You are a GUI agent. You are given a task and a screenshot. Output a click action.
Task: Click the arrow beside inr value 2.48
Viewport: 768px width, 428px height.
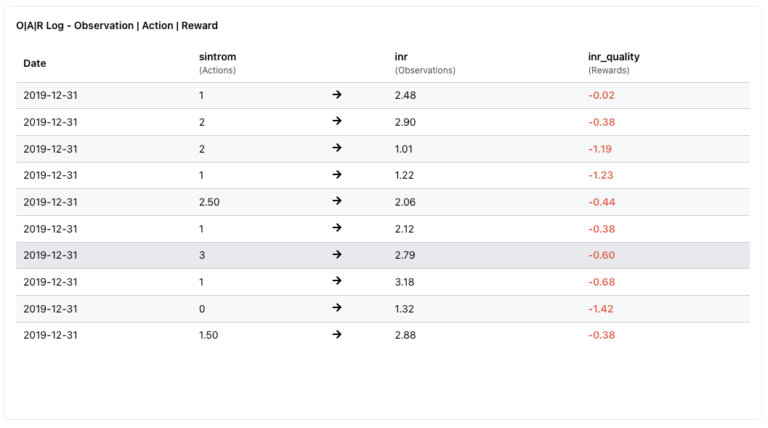(337, 95)
